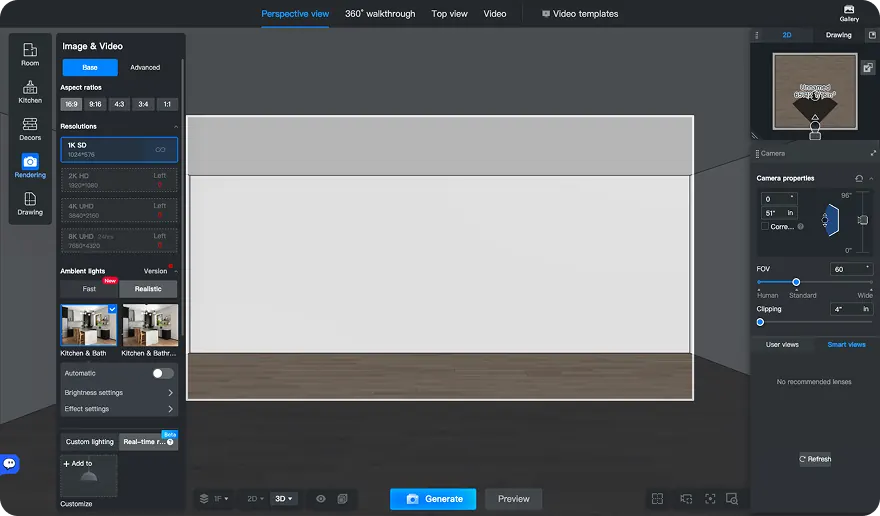Select the Decors sidebar icon
Image resolution: width=880 pixels, height=516 pixels.
pos(30,129)
